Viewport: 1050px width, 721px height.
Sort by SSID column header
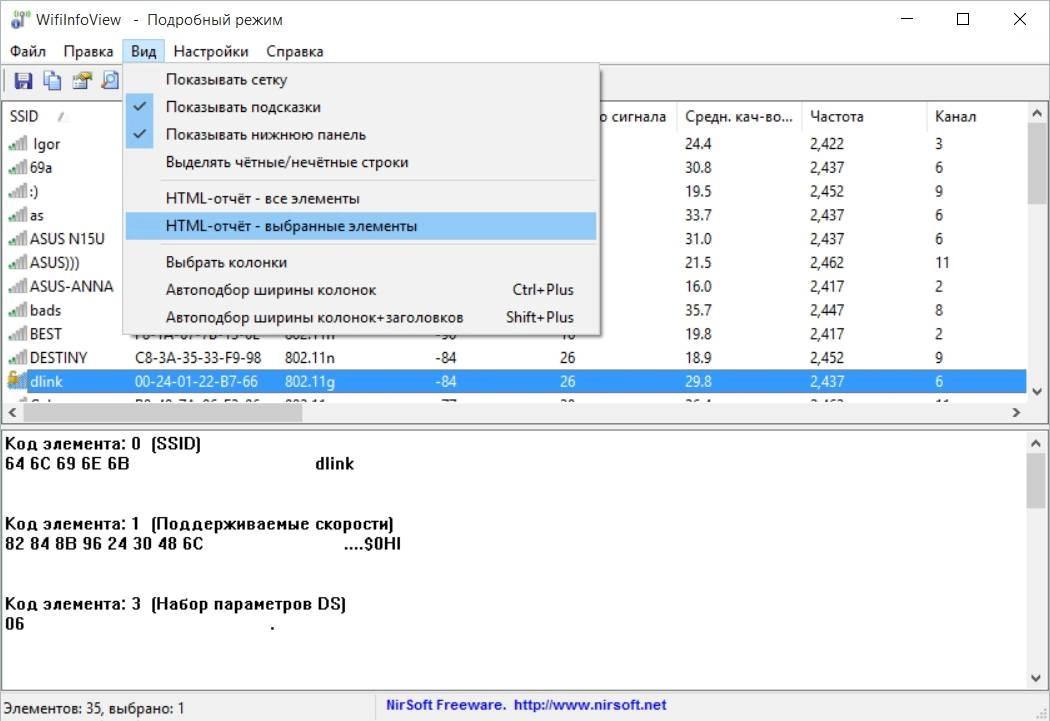[64, 116]
